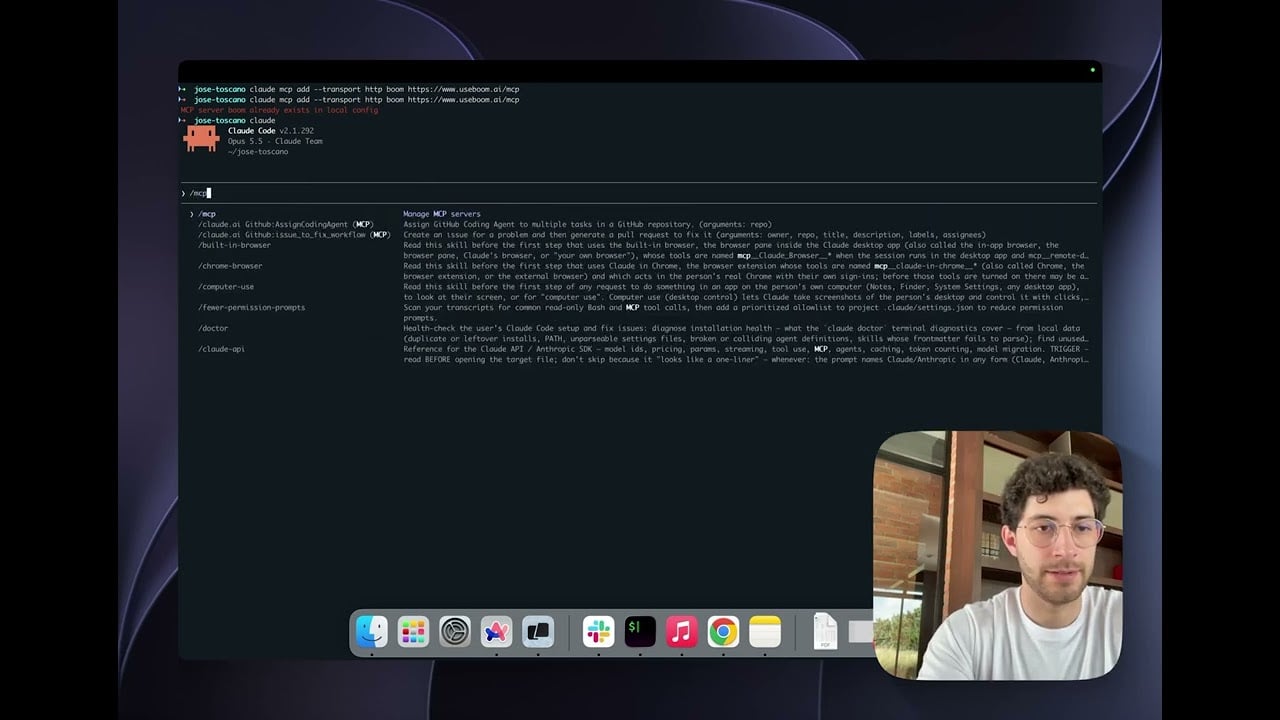Click the 'Claude Code v2.1.292' version text
Screen dimensions: 1280x720
pos(271,131)
